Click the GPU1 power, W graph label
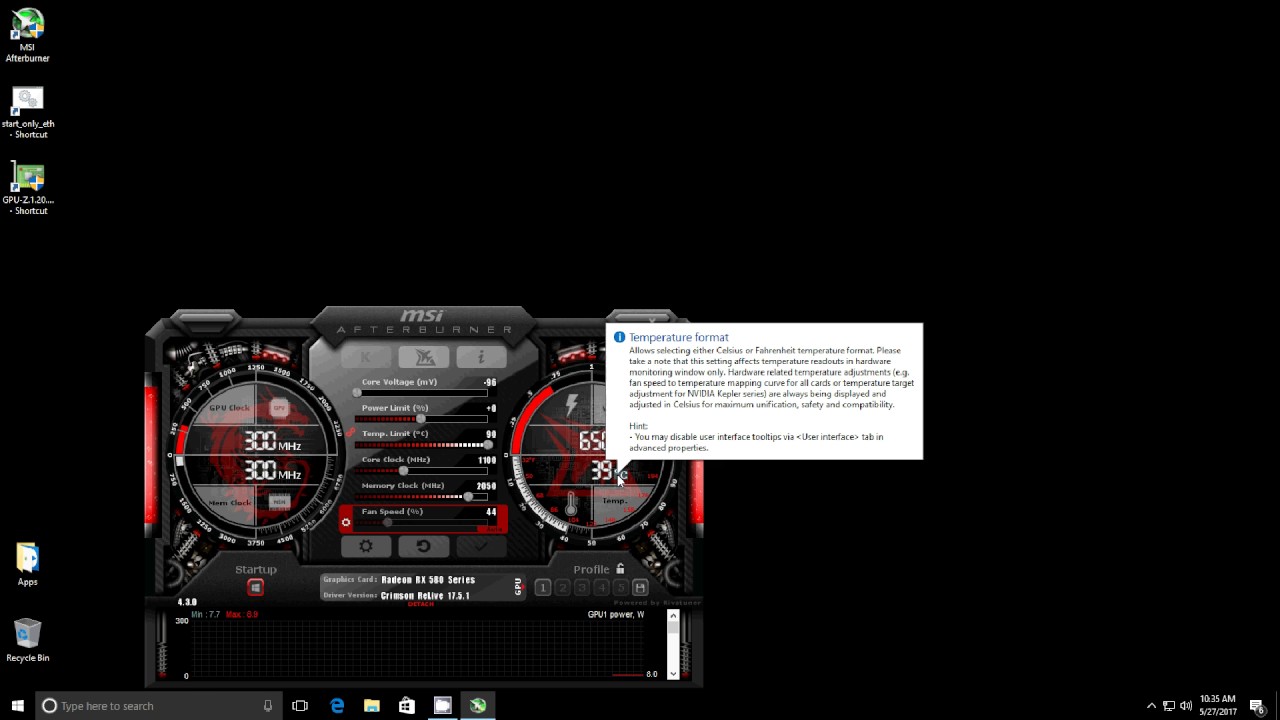 tap(616, 614)
